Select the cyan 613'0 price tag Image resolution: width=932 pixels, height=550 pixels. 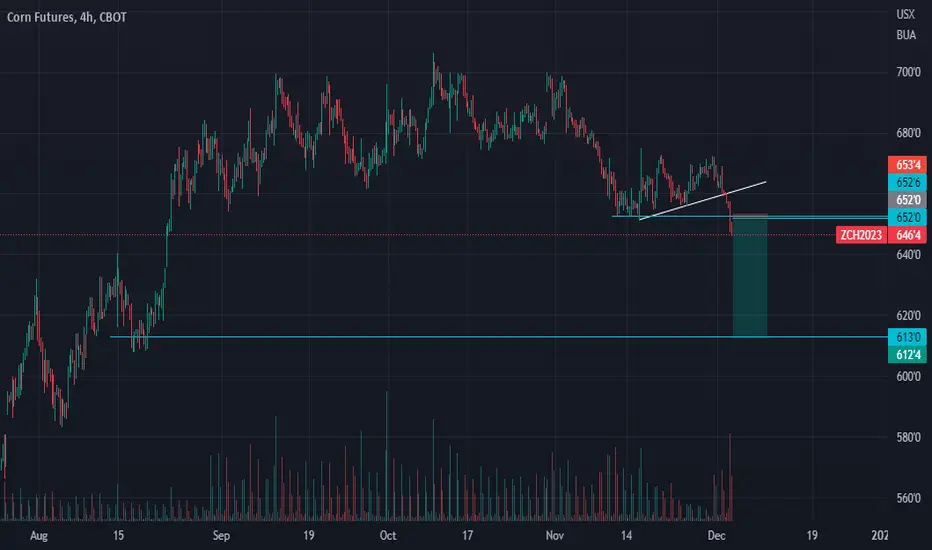907,337
